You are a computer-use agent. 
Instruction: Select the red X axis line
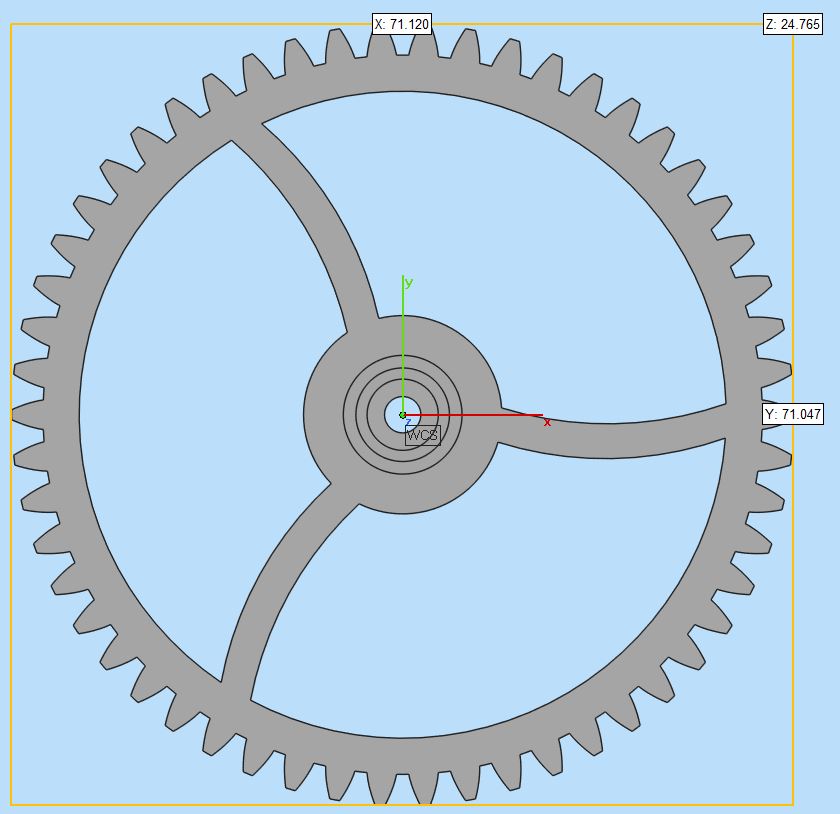coord(474,415)
